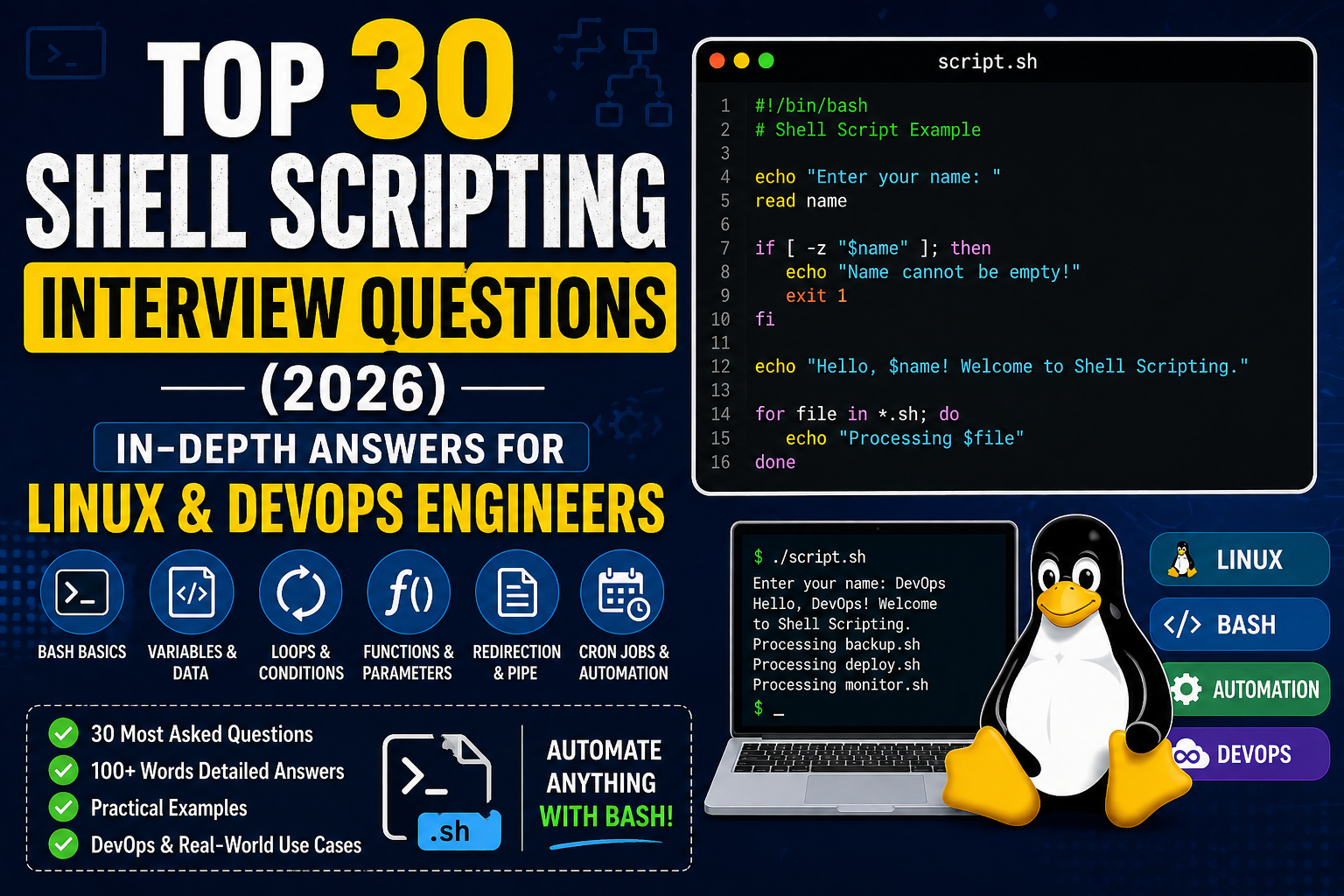This screenshot has height=896, width=1344.
Task: Click the './script.sh' command on laptop terminal
Action: 819,556
